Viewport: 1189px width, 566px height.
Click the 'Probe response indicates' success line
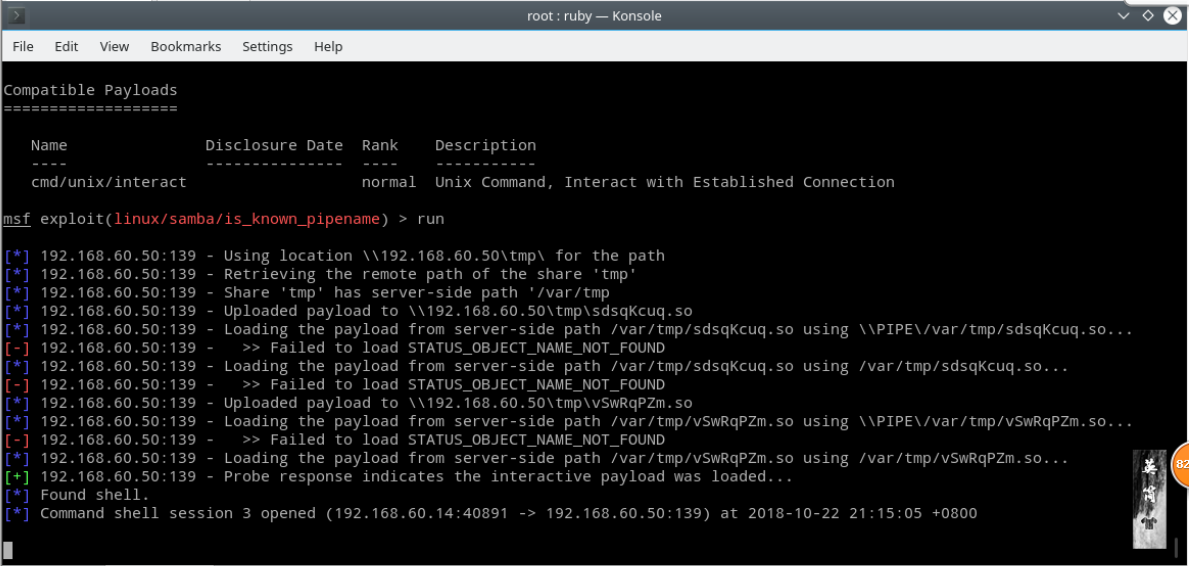click(398, 476)
